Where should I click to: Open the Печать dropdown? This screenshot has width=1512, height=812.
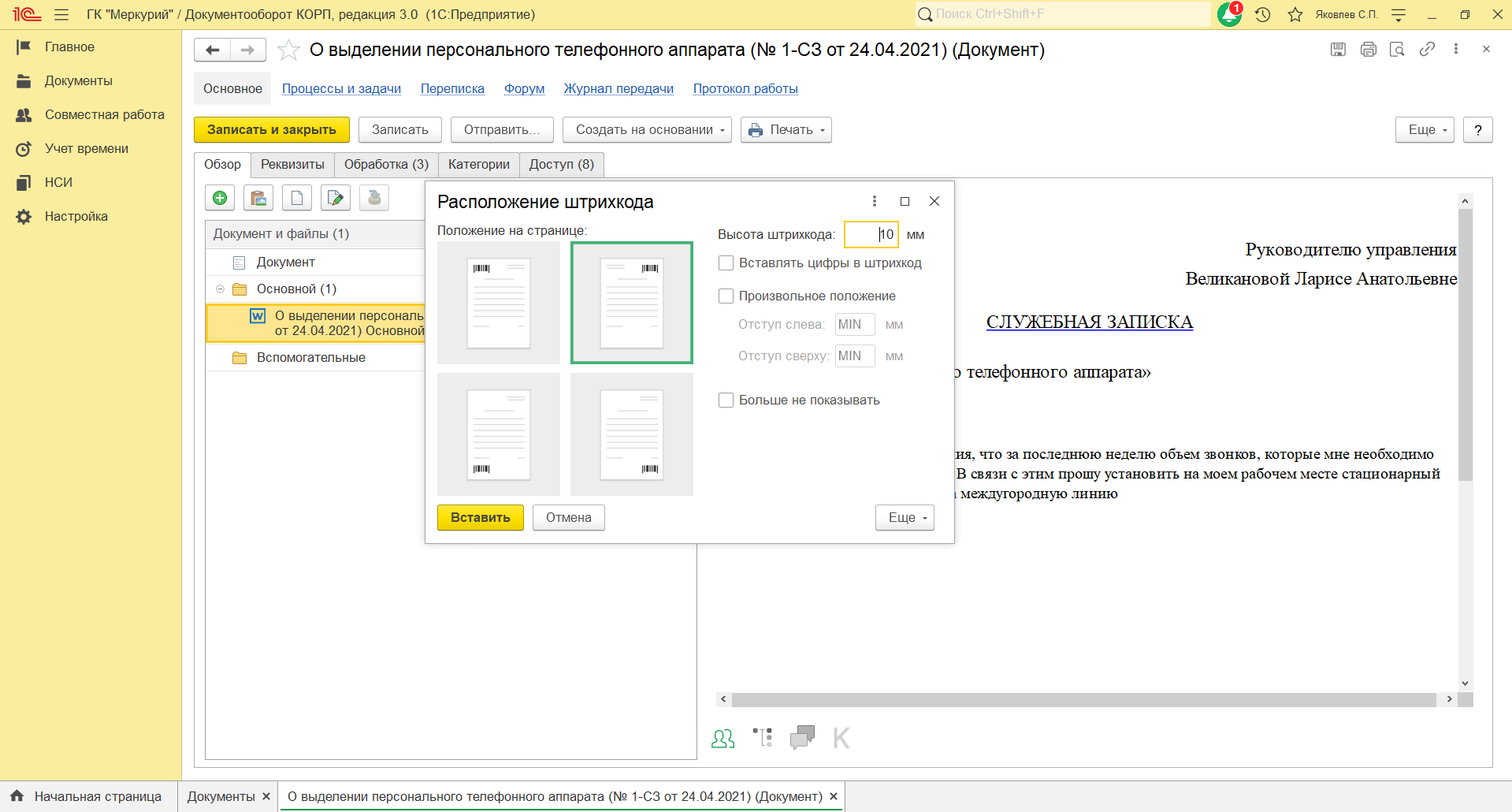point(786,129)
